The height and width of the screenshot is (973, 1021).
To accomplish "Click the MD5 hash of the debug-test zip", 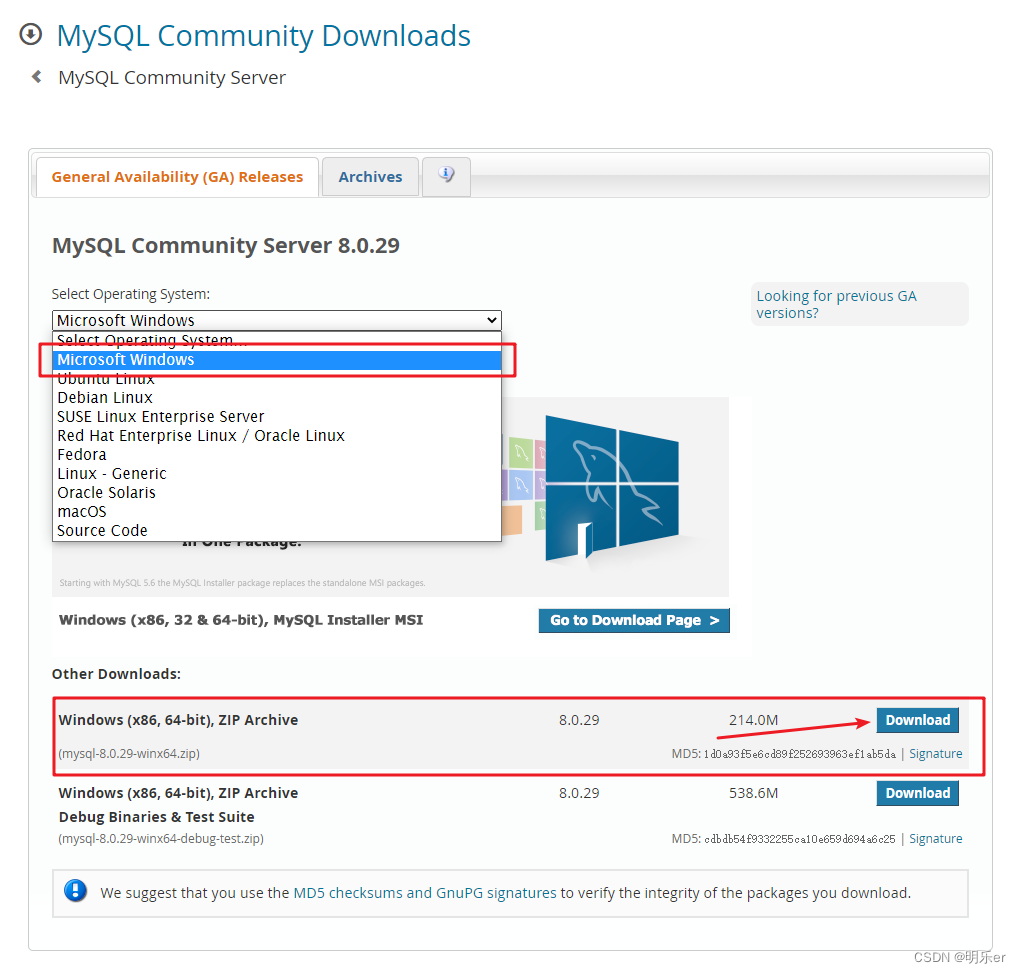I will pos(800,839).
